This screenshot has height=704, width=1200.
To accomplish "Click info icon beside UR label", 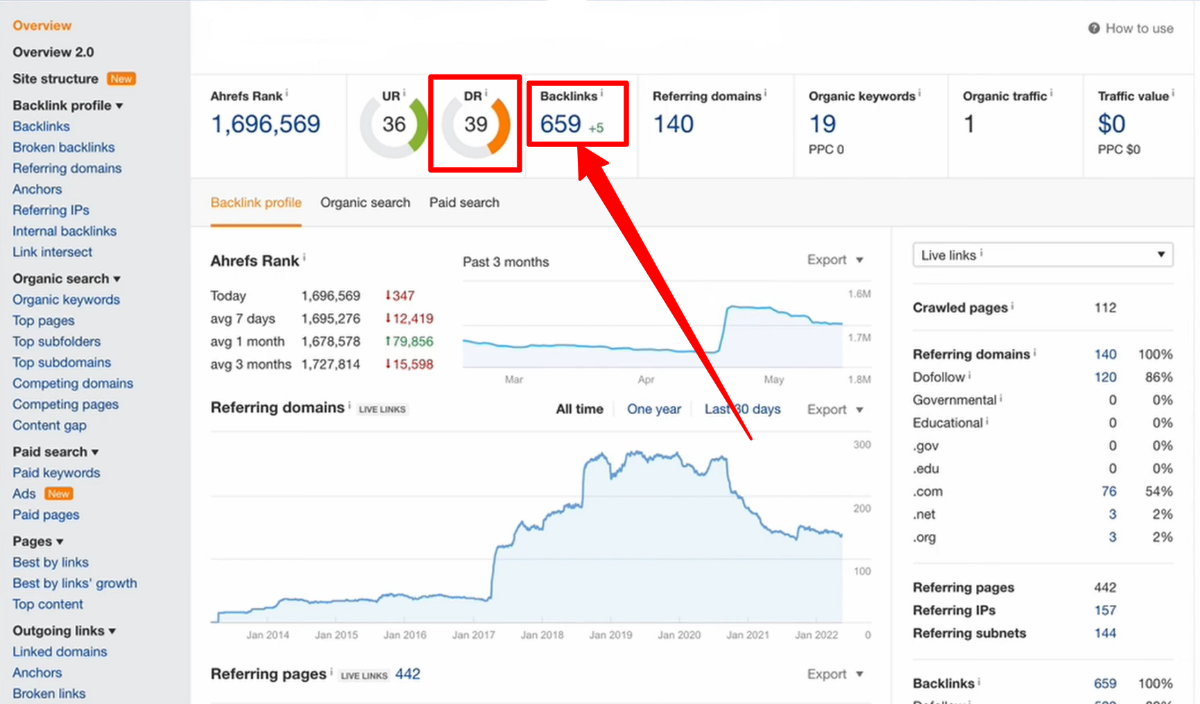I will tap(404, 93).
